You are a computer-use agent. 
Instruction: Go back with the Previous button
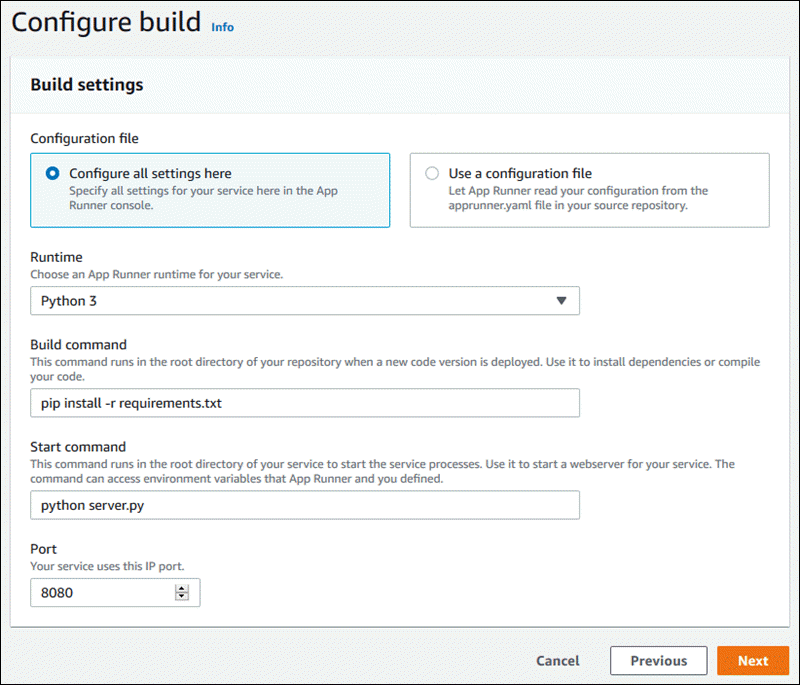tap(658, 661)
